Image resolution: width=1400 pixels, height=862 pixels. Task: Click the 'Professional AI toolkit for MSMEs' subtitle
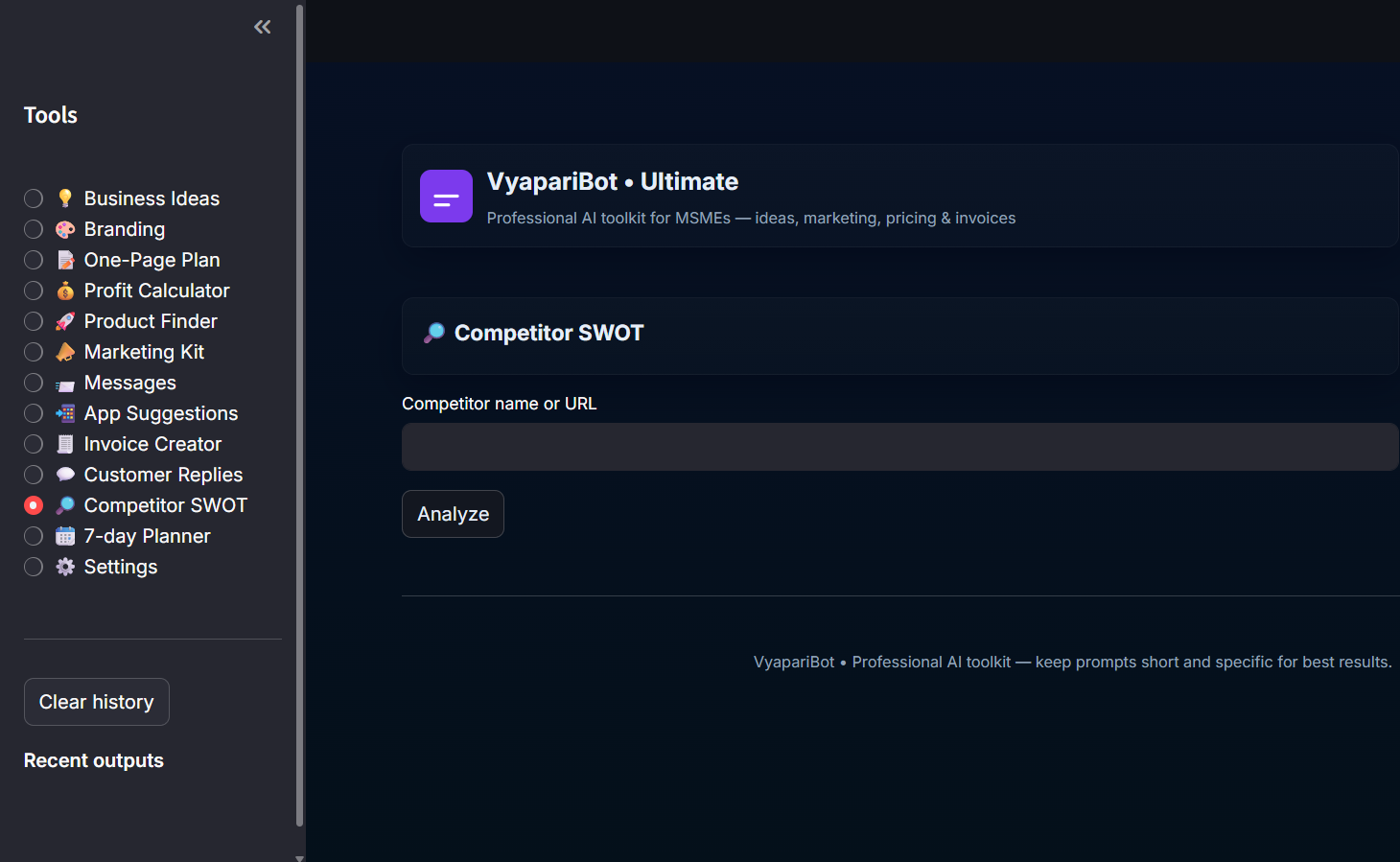point(751,218)
